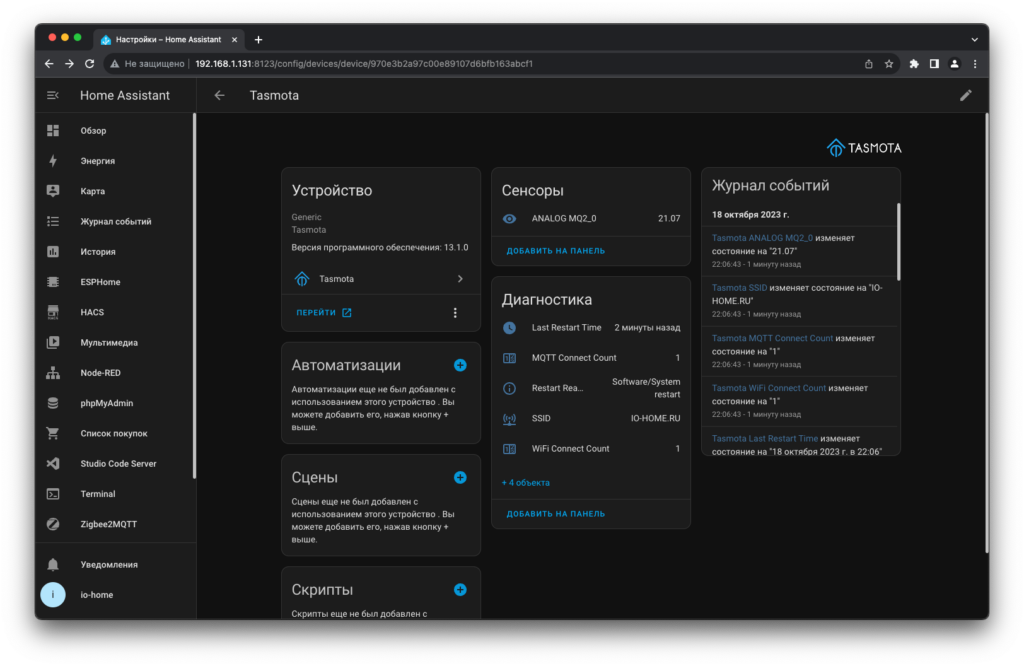Viewport: 1024px width, 666px height.
Task: Expand the +4 объекта hidden entities
Action: [x=526, y=483]
